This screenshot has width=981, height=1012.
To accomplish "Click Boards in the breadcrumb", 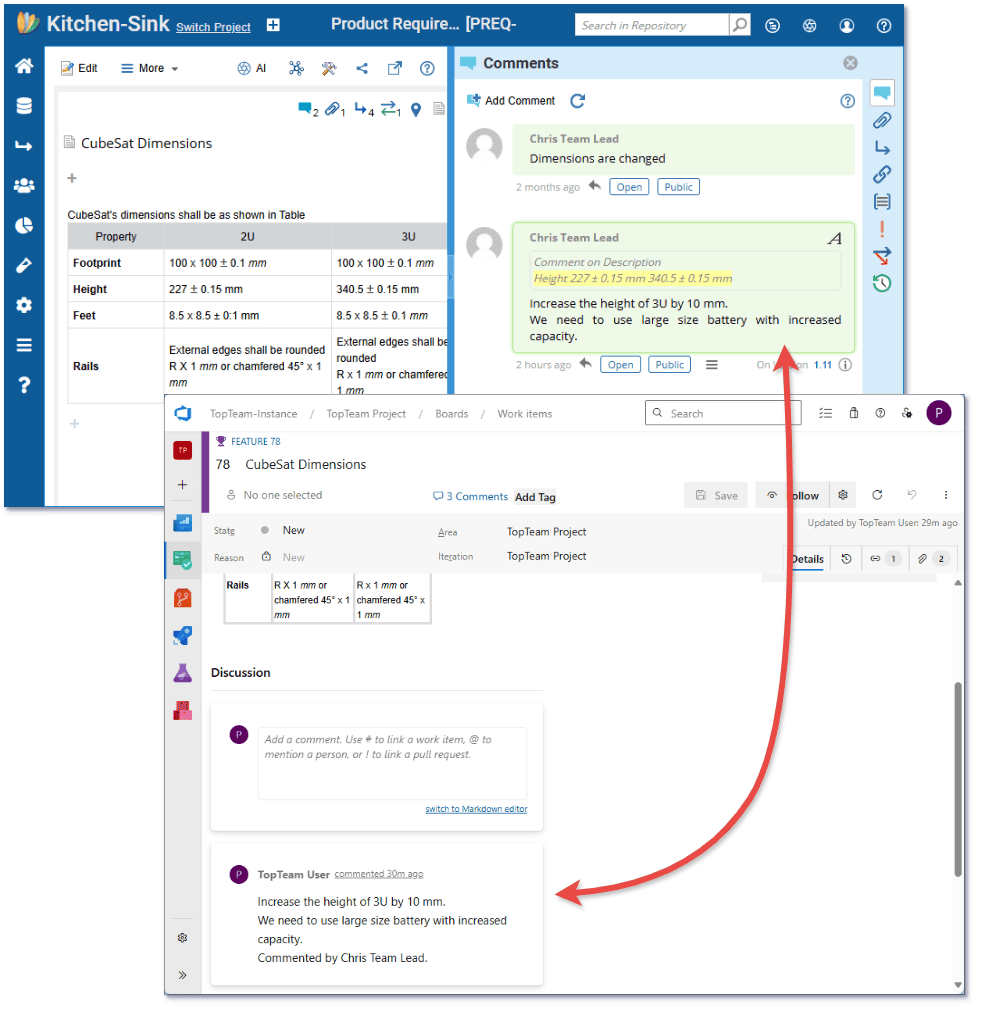I will [452, 413].
